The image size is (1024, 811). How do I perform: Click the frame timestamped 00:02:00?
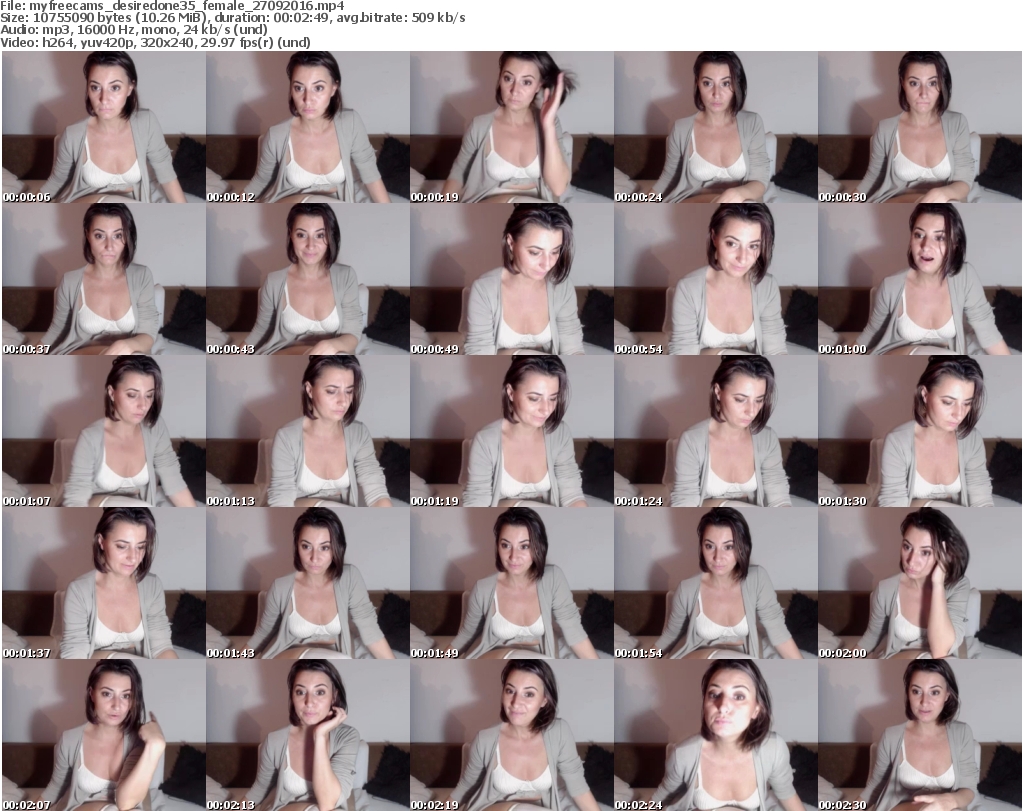919,583
